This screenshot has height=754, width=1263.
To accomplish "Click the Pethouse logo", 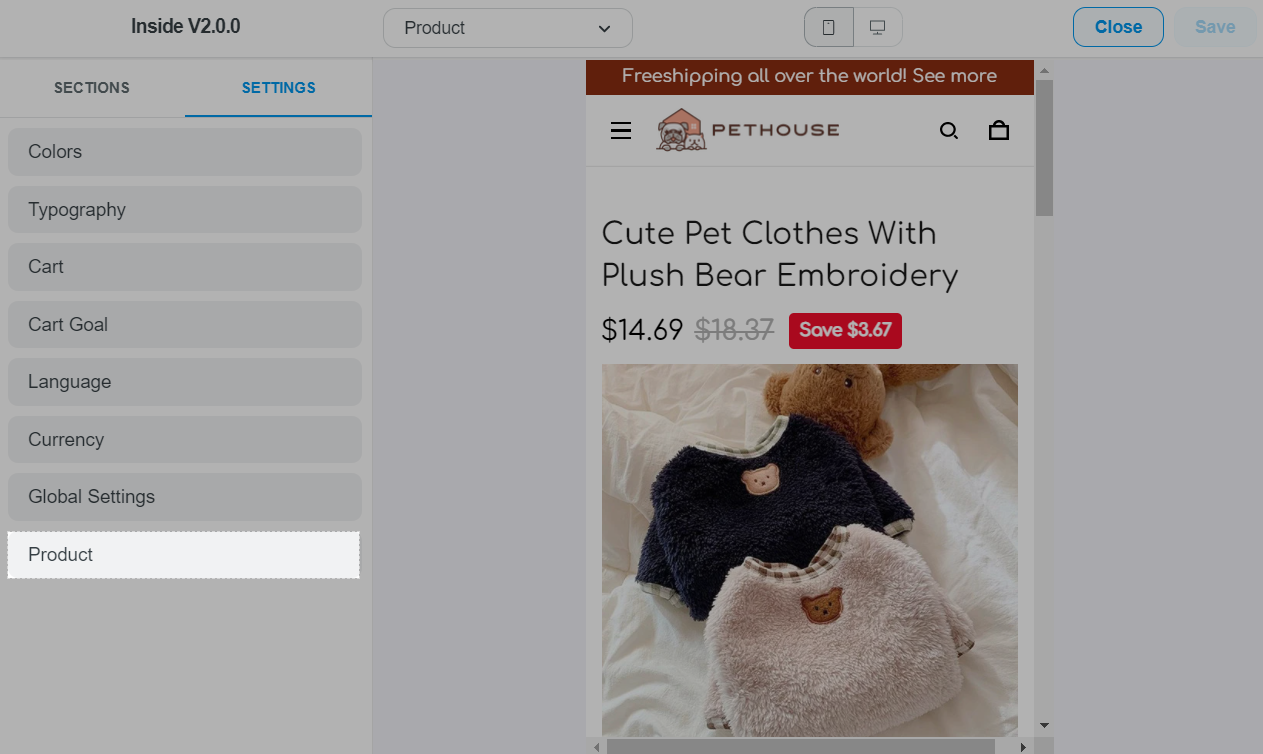I will click(747, 130).
